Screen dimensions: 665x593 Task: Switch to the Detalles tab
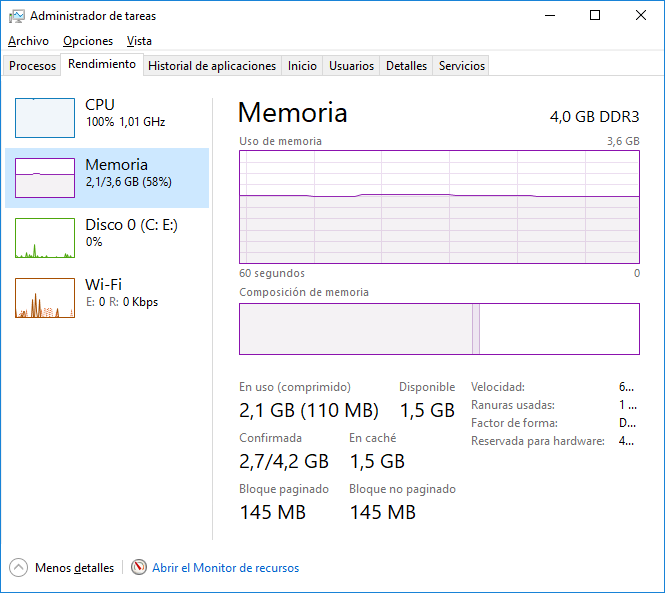tap(407, 66)
